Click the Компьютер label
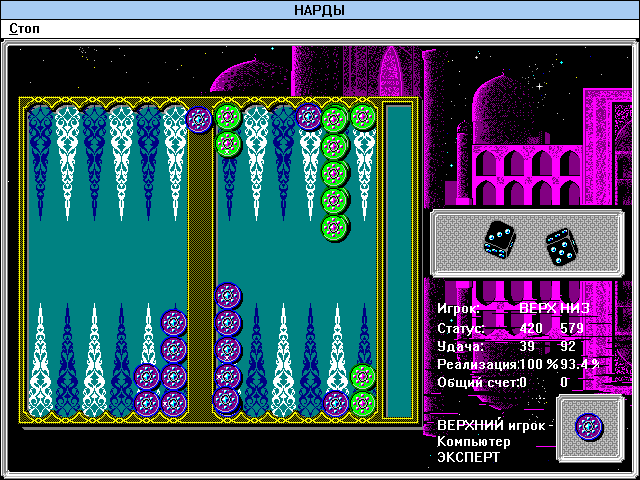640x480 pixels. 473,442
